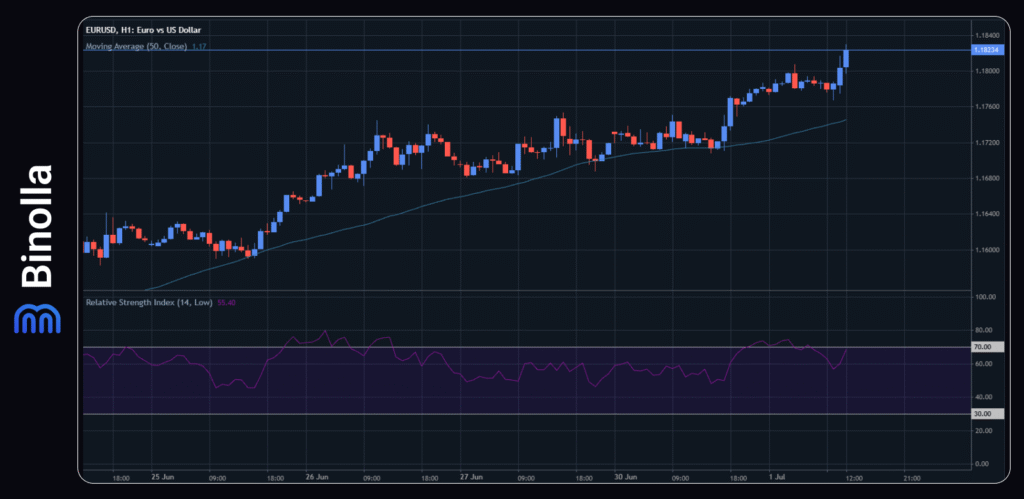Click the 26 Jun date on time axis

(317, 477)
